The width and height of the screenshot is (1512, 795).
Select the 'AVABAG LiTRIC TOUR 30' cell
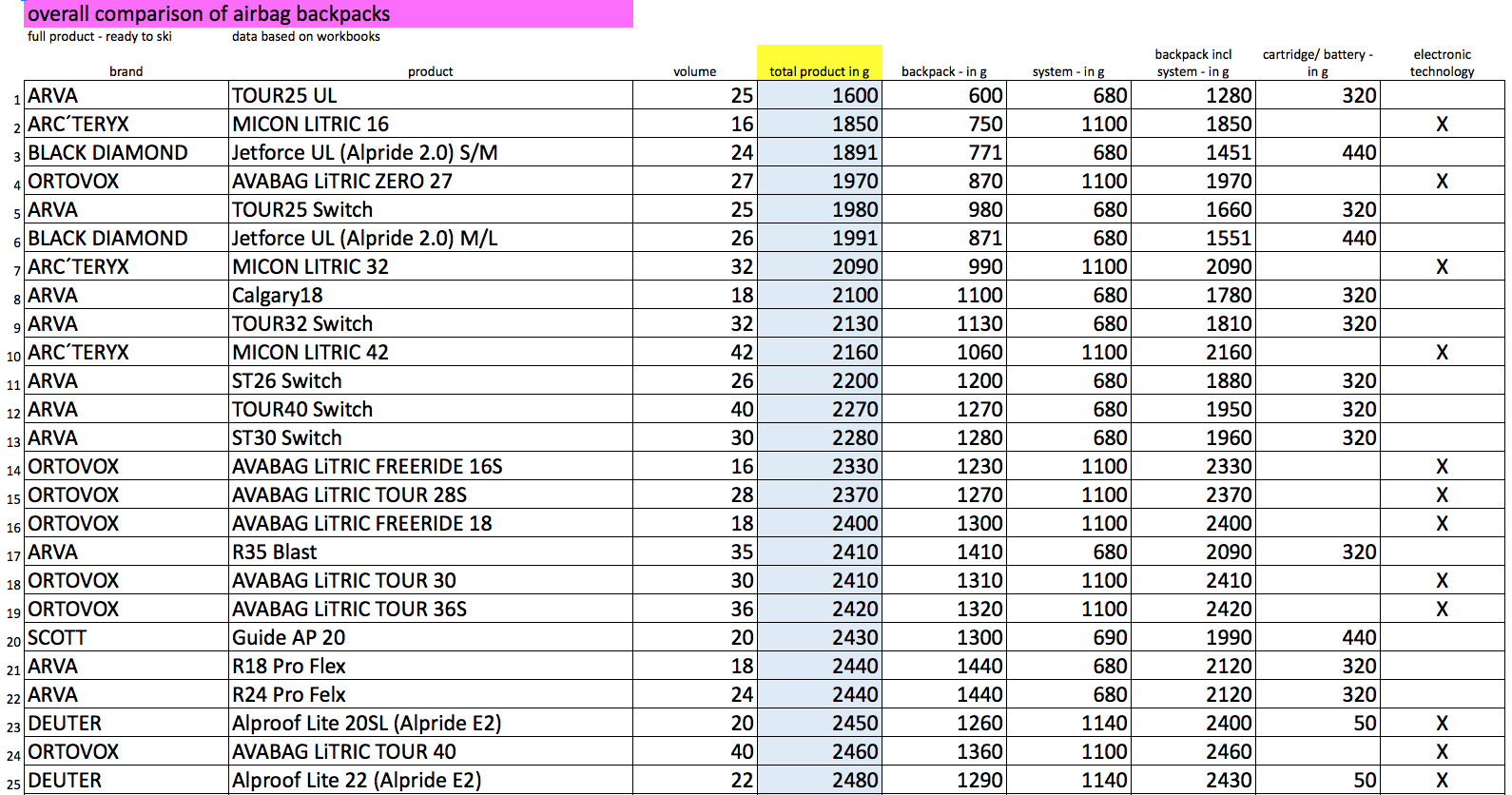[431, 580]
